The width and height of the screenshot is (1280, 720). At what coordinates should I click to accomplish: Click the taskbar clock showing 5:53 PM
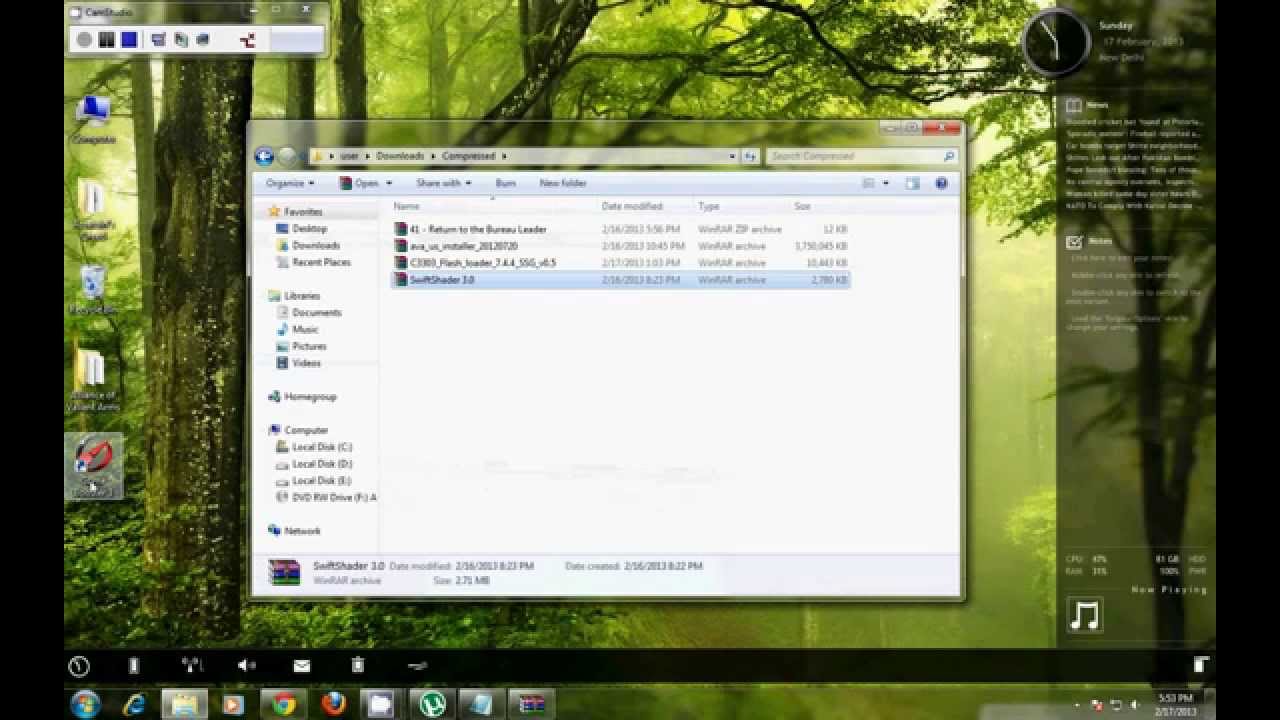[1174, 704]
